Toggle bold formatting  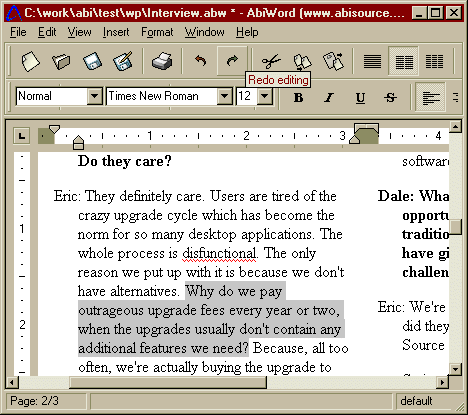click(298, 98)
